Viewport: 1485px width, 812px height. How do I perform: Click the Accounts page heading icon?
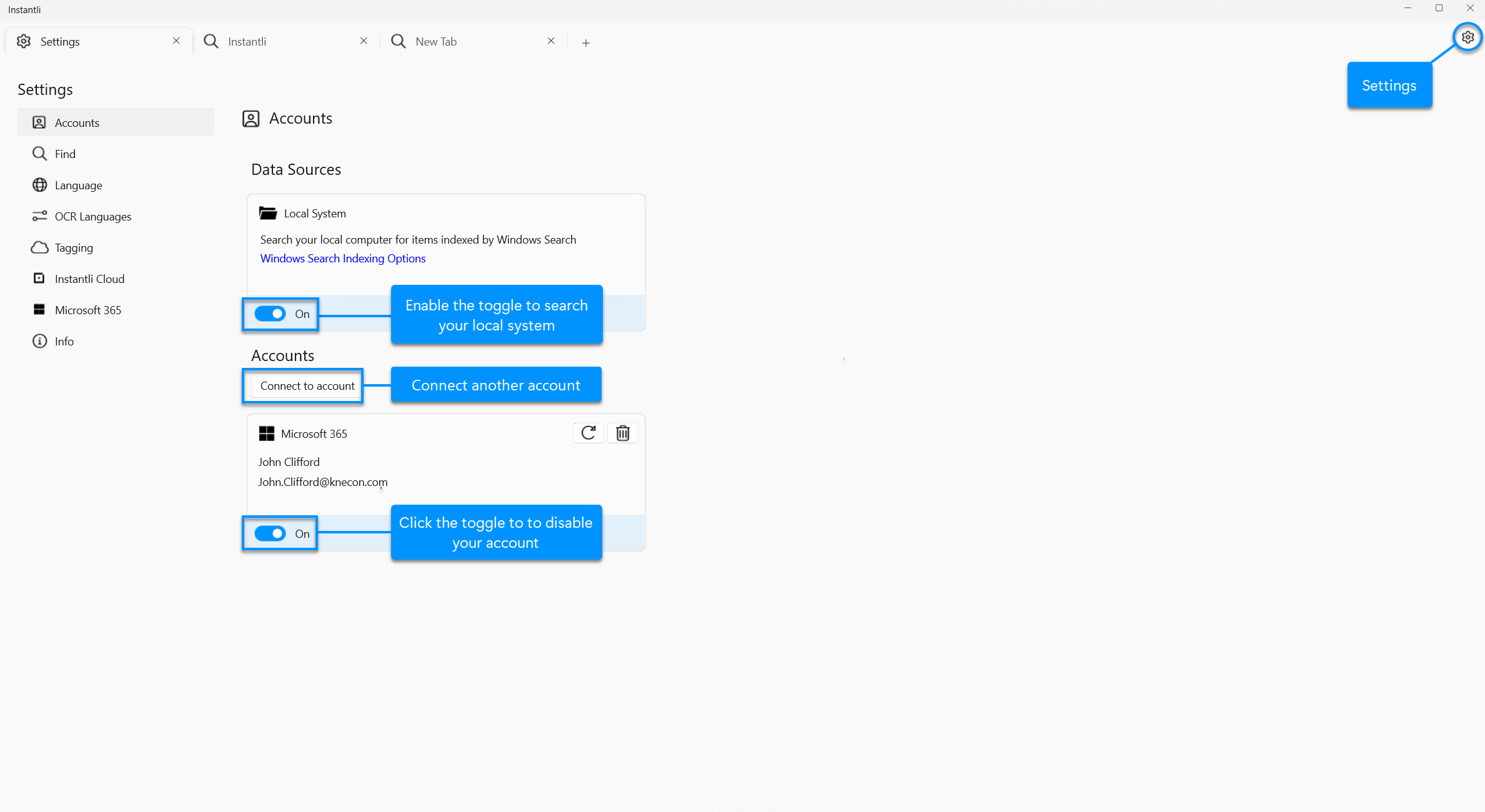(x=251, y=119)
